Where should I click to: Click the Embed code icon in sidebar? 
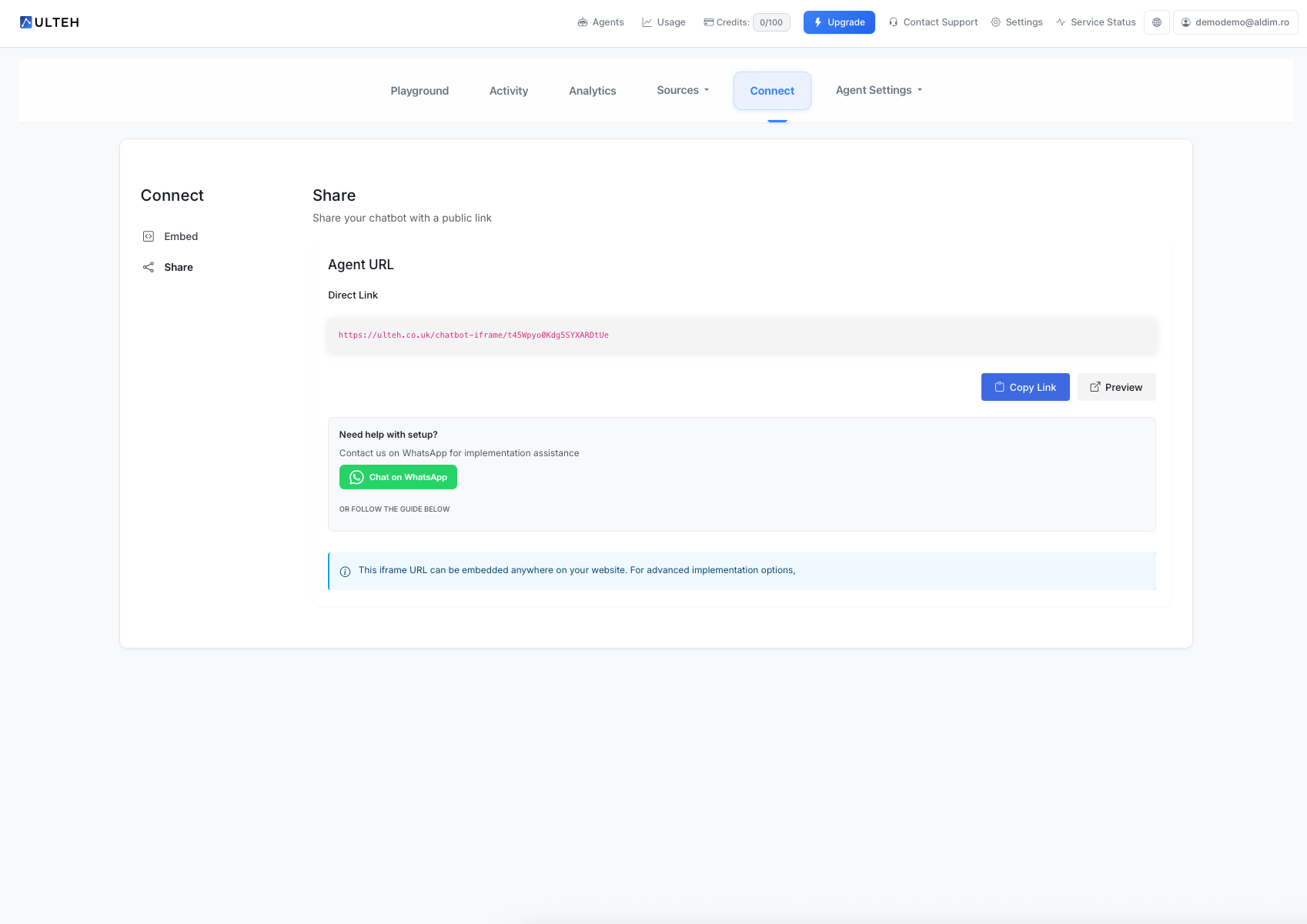(149, 236)
